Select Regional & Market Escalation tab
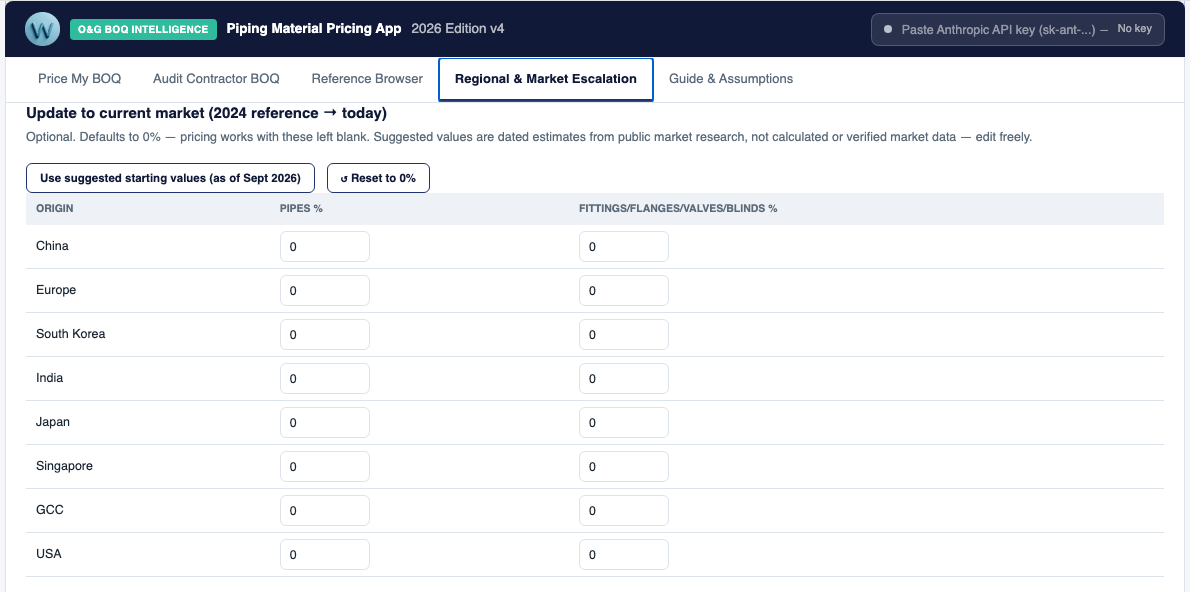 [546, 79]
